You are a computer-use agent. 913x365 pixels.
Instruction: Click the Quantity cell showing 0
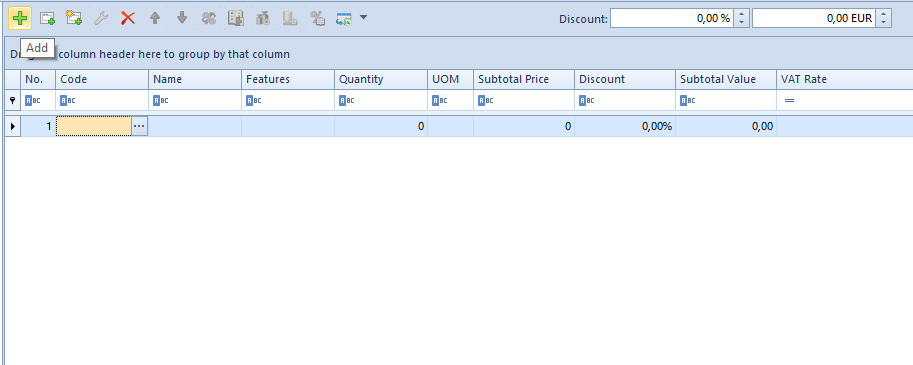381,126
